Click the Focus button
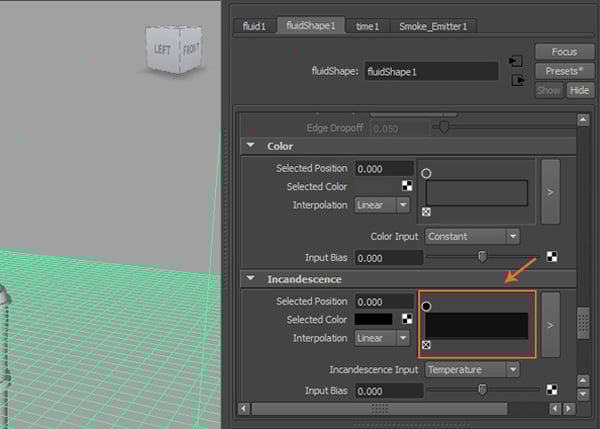 point(564,51)
